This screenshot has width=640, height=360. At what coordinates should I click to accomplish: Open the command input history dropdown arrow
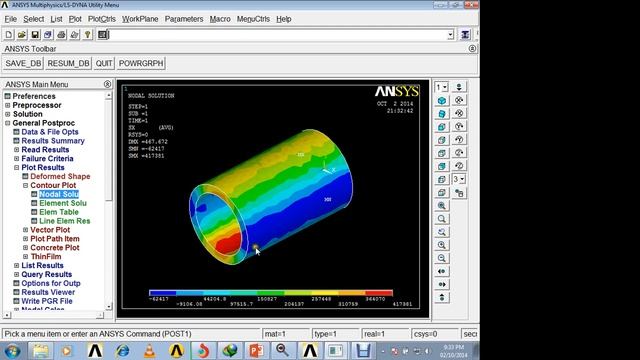(450, 35)
